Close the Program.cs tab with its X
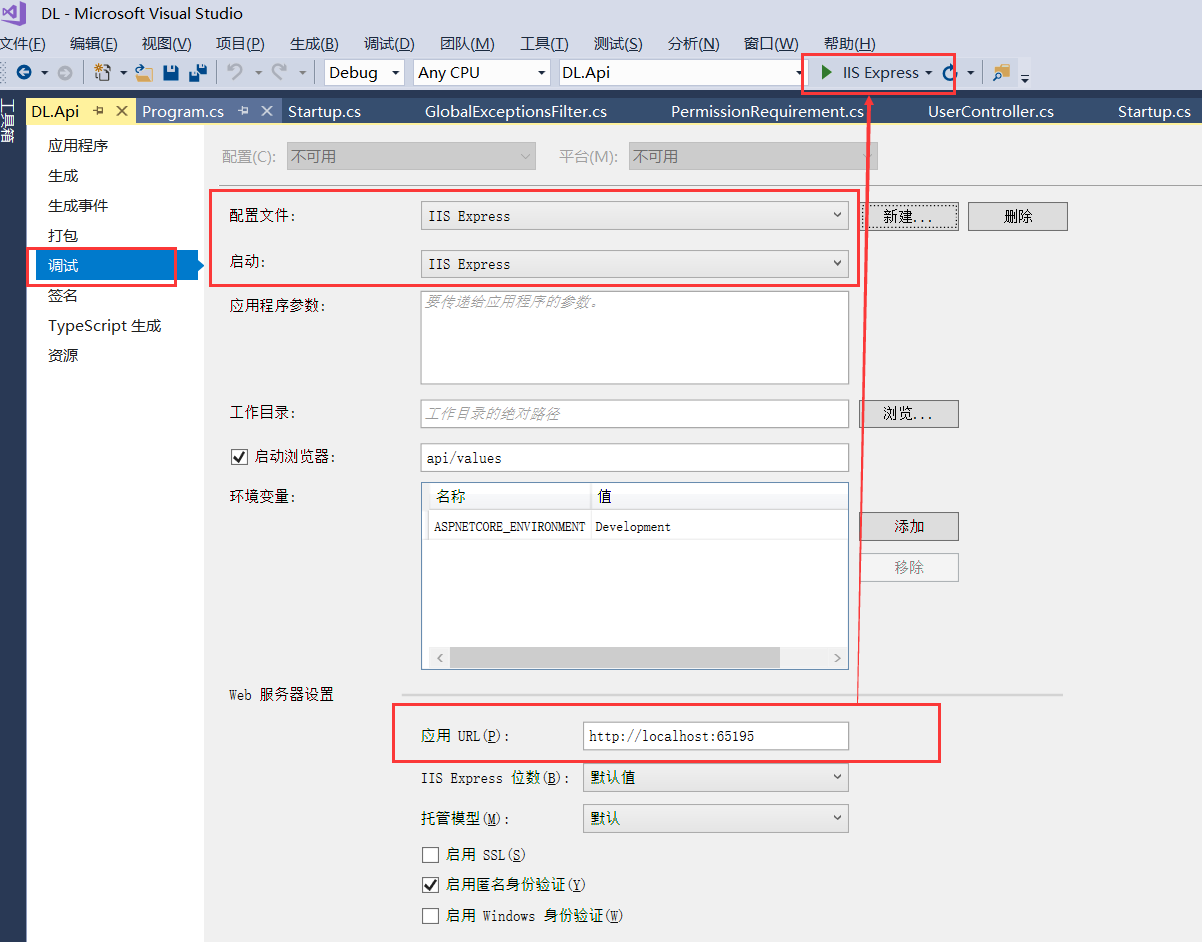The height and width of the screenshot is (942, 1202). pos(266,111)
